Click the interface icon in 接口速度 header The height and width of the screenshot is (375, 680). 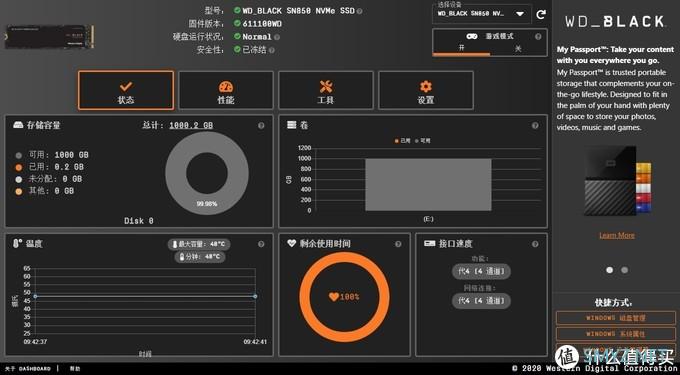point(429,244)
